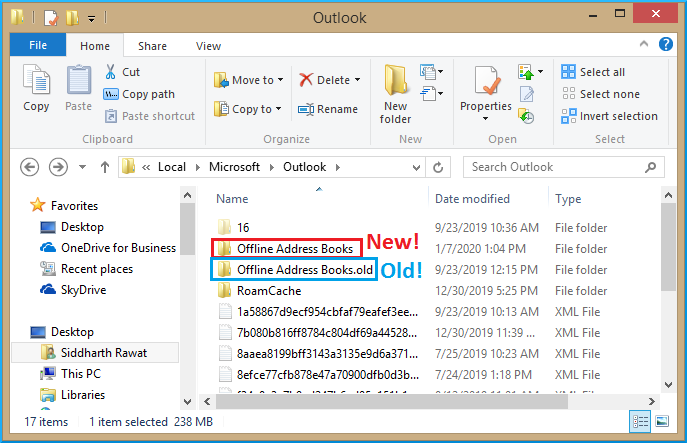Refresh the Outlook folder view
The height and width of the screenshot is (443, 687).
(438, 167)
